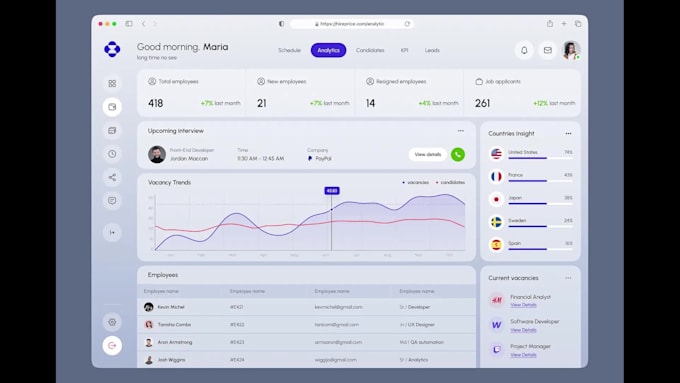This screenshot has height=383, width=680.
Task: Click the PayPal company logo
Action: (310, 159)
